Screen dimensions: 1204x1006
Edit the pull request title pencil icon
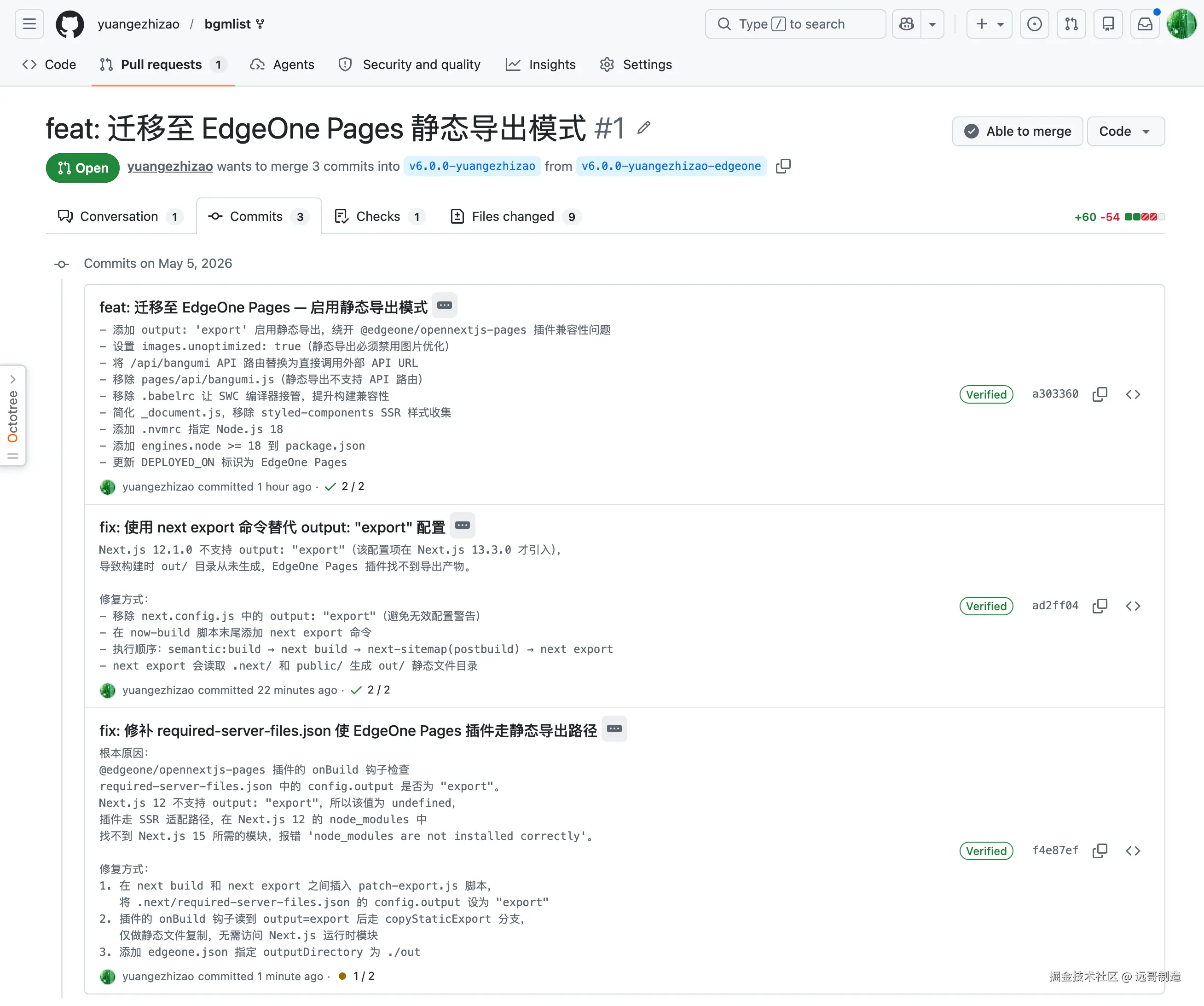pyautogui.click(x=644, y=128)
